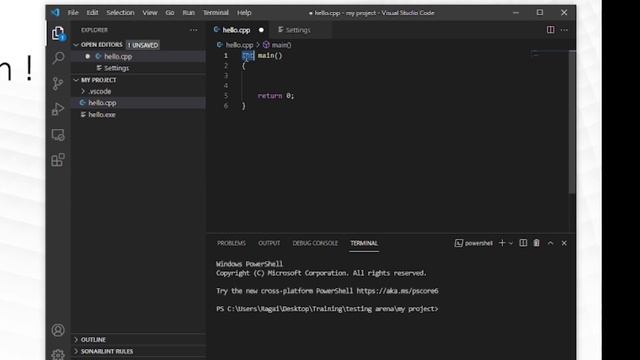Screen dimensions: 640x360
Task: Open launch profile dropdown next to plus
Action: (x=511, y=243)
